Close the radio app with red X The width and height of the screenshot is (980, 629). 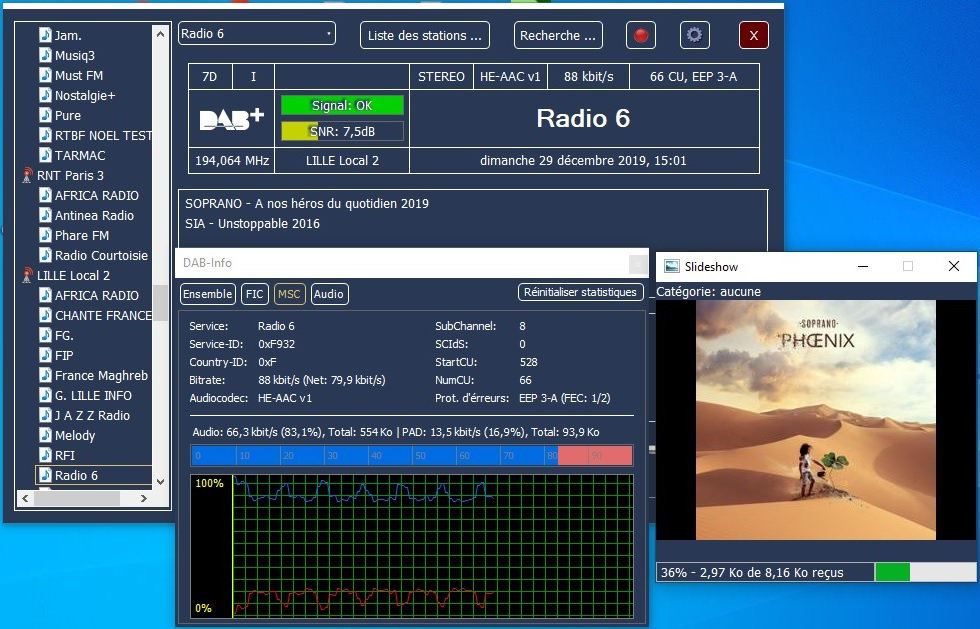[753, 35]
